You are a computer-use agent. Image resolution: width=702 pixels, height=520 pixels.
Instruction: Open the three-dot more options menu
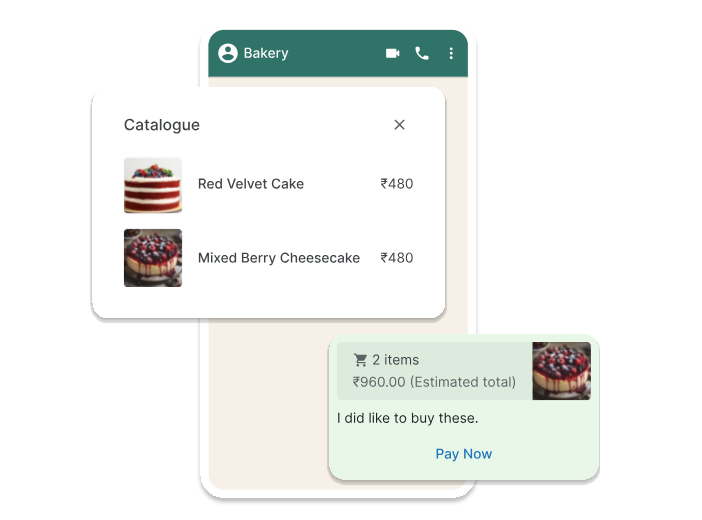tap(451, 53)
